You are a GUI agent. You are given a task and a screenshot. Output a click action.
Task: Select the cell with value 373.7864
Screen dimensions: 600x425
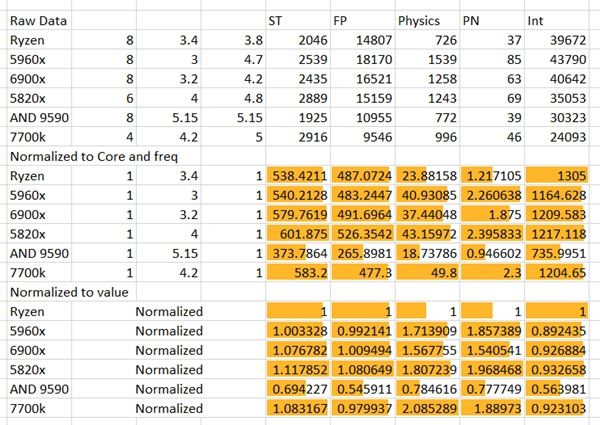coord(298,254)
